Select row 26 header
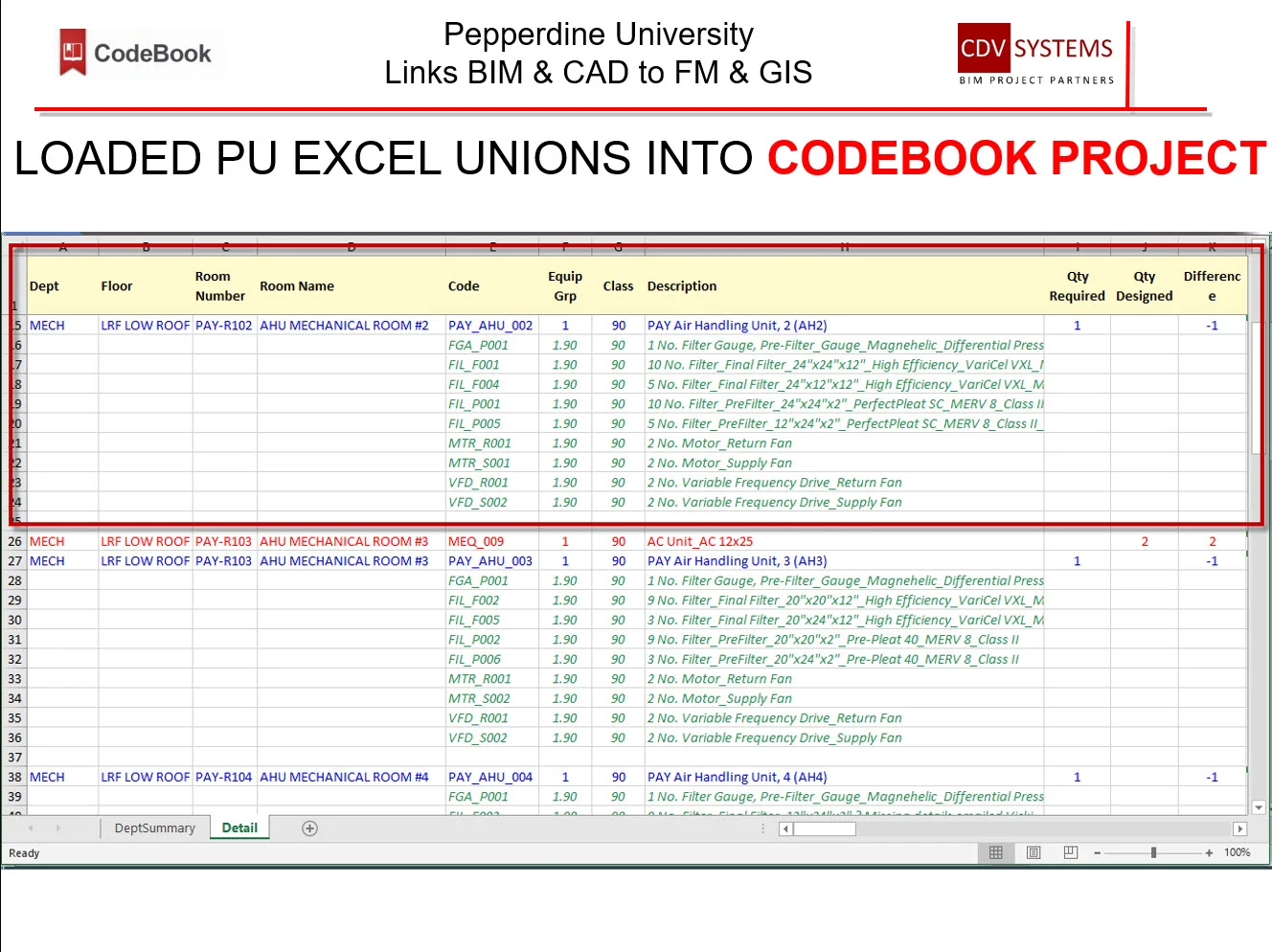Viewport: 1272px width, 952px height. pyautogui.click(x=14, y=541)
